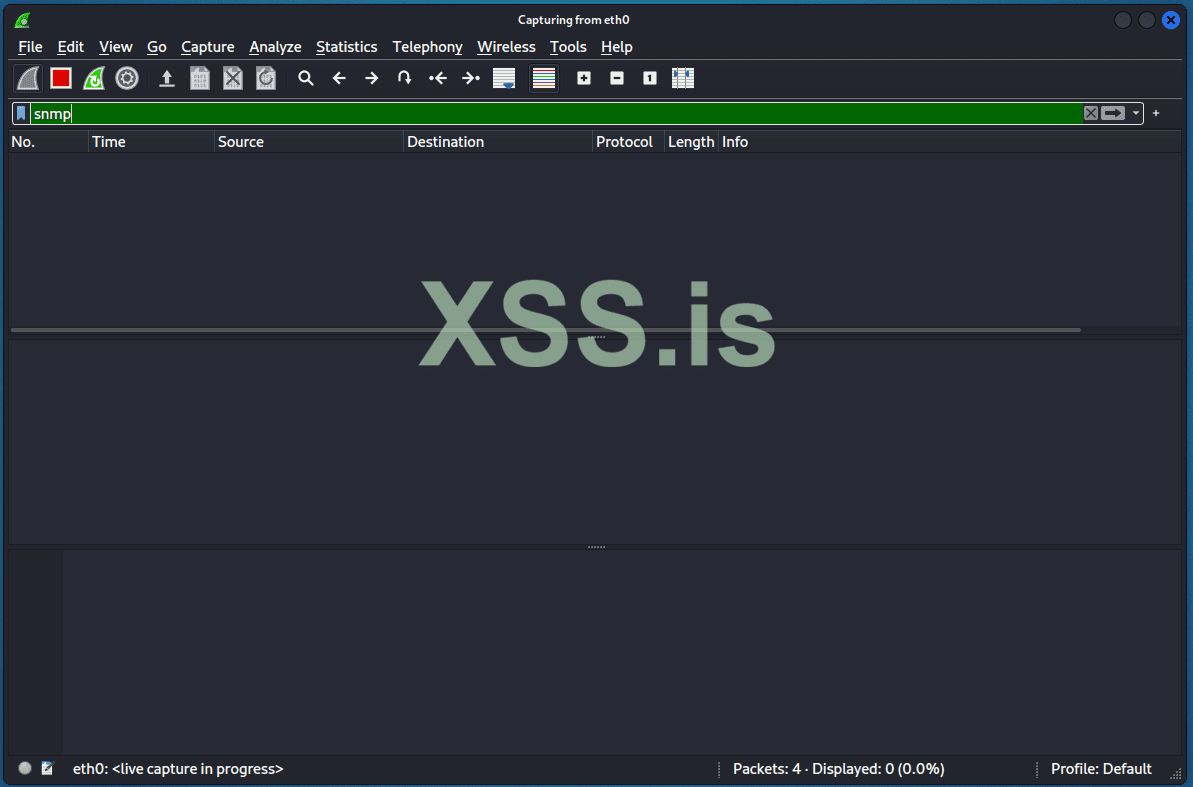Open the Analyze menu
1193x787 pixels.
[x=275, y=47]
